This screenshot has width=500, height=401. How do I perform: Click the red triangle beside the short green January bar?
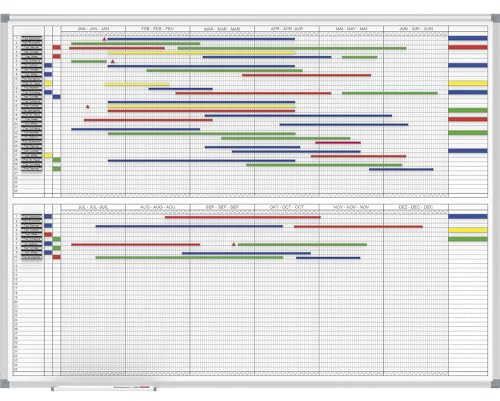pos(113,61)
